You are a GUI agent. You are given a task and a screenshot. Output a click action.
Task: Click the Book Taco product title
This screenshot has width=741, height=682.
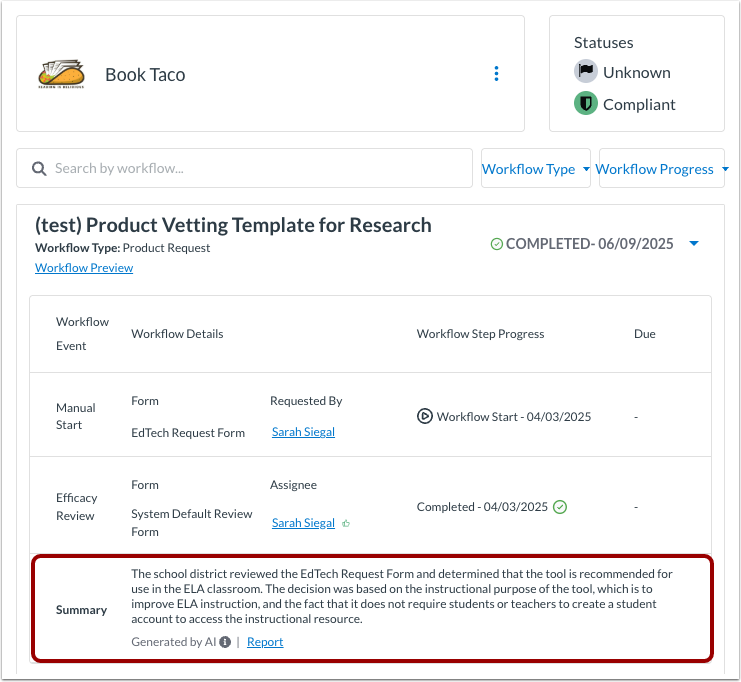point(145,75)
